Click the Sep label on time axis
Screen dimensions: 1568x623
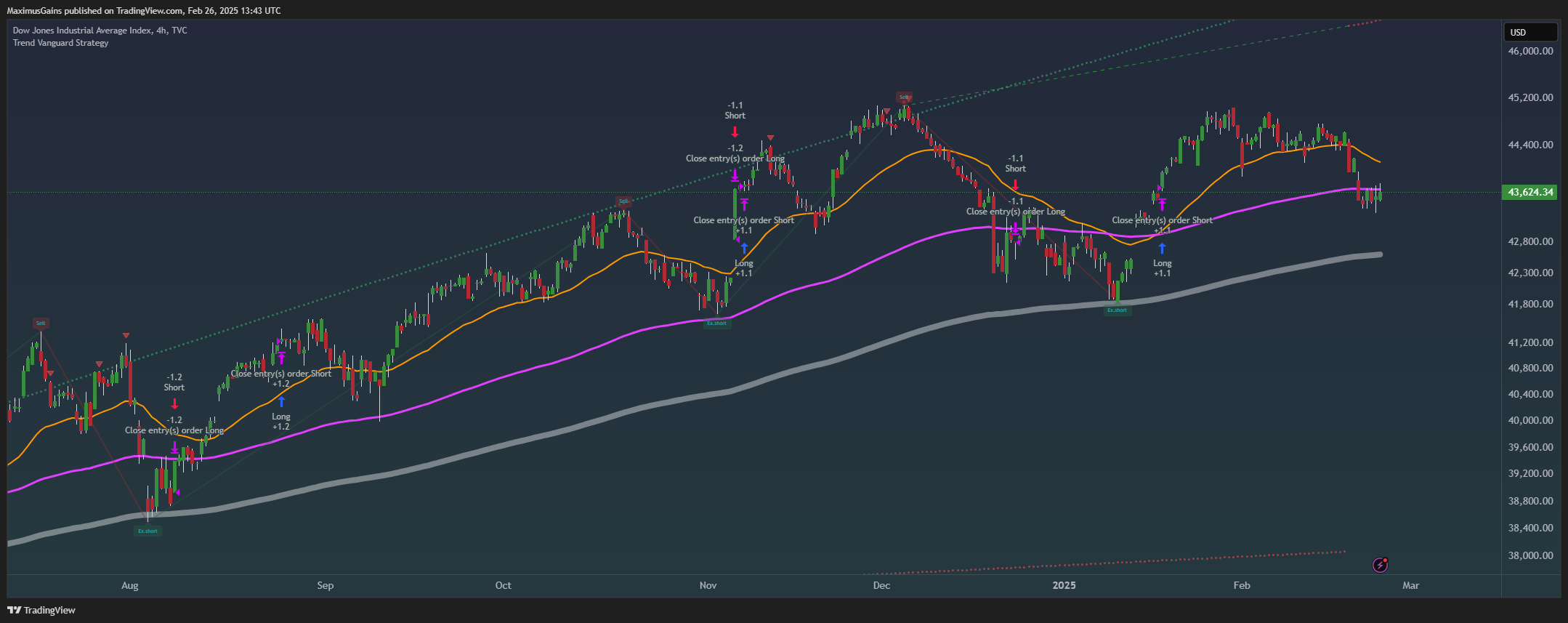[326, 585]
